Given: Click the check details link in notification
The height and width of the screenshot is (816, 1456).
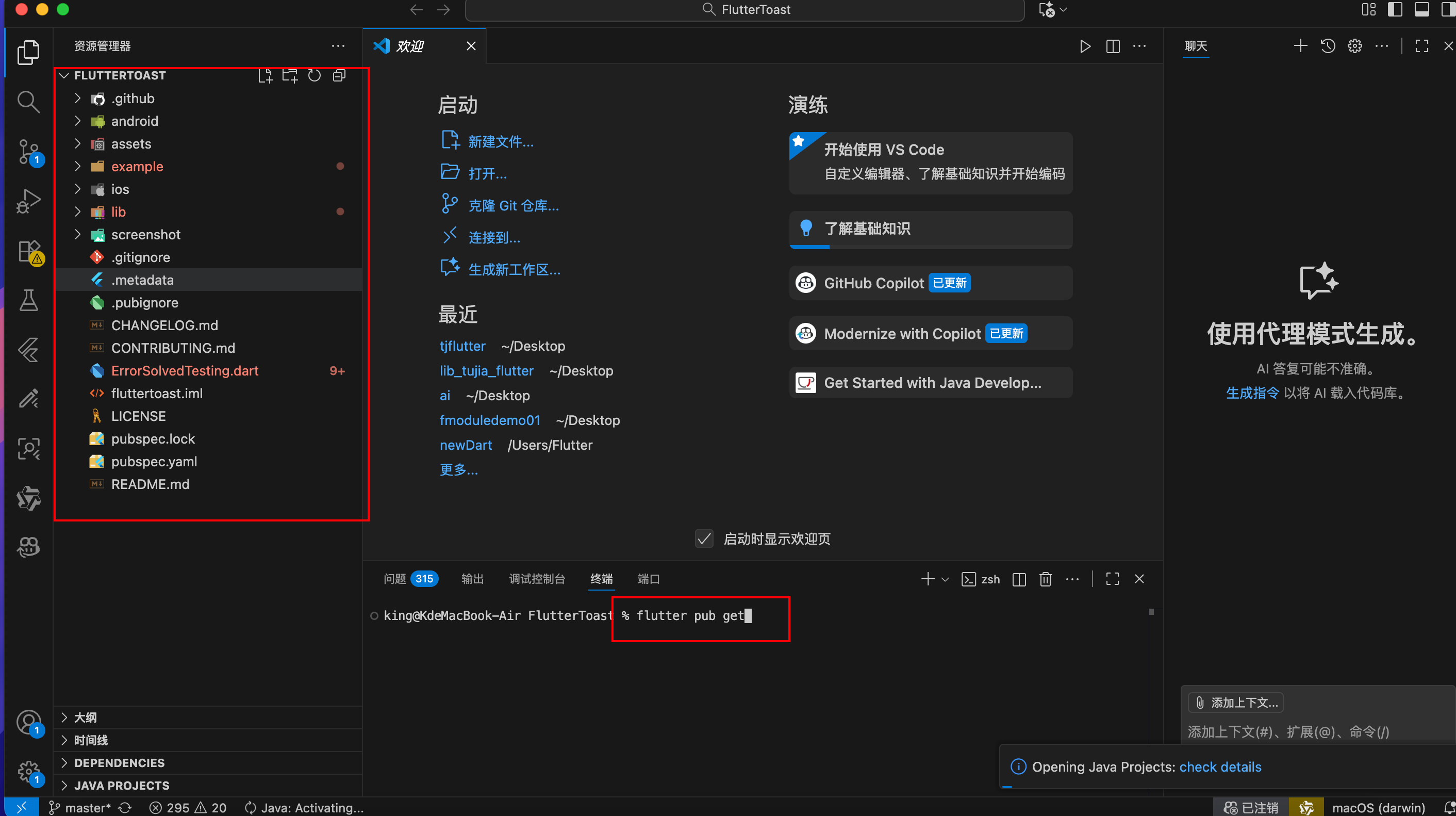Looking at the screenshot, I should (x=1220, y=767).
